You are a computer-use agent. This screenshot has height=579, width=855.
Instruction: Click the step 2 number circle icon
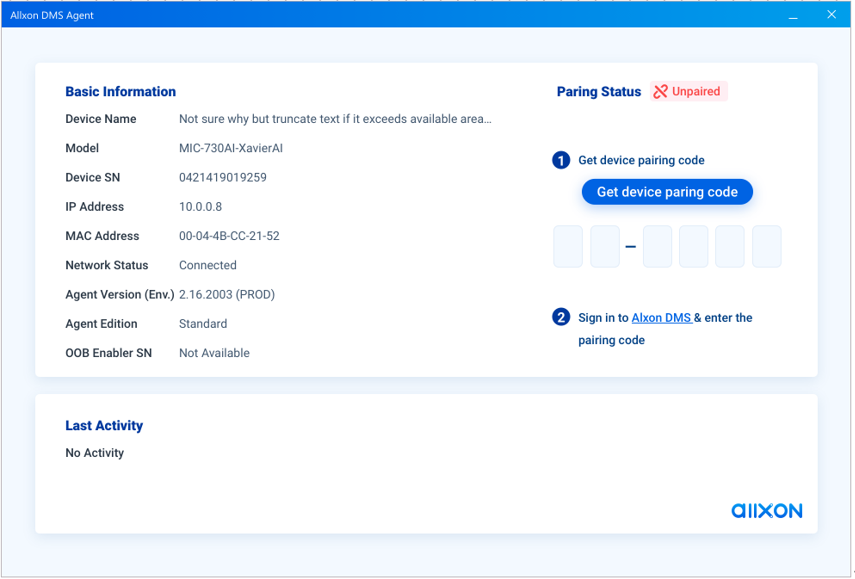[561, 318]
